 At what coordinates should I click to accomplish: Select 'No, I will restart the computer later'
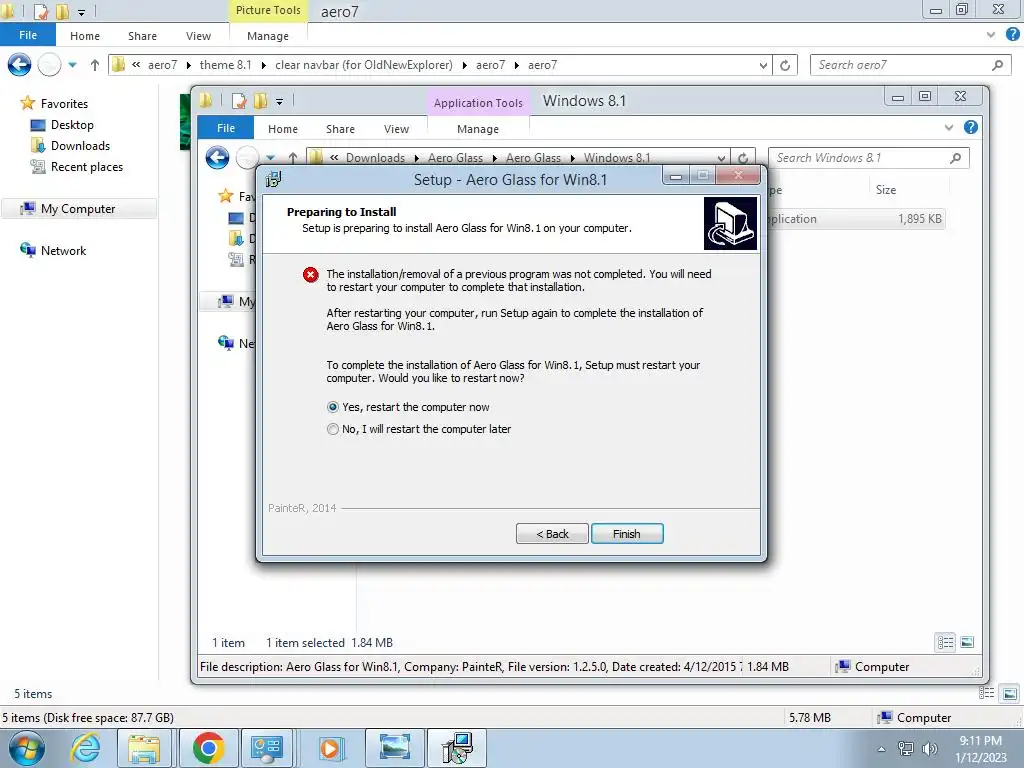click(x=419, y=429)
